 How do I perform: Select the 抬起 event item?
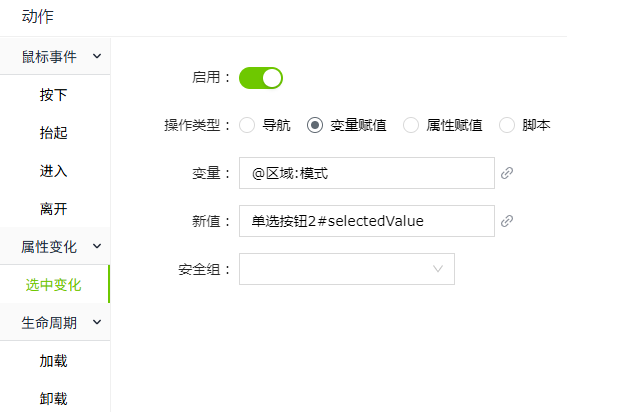click(54, 133)
